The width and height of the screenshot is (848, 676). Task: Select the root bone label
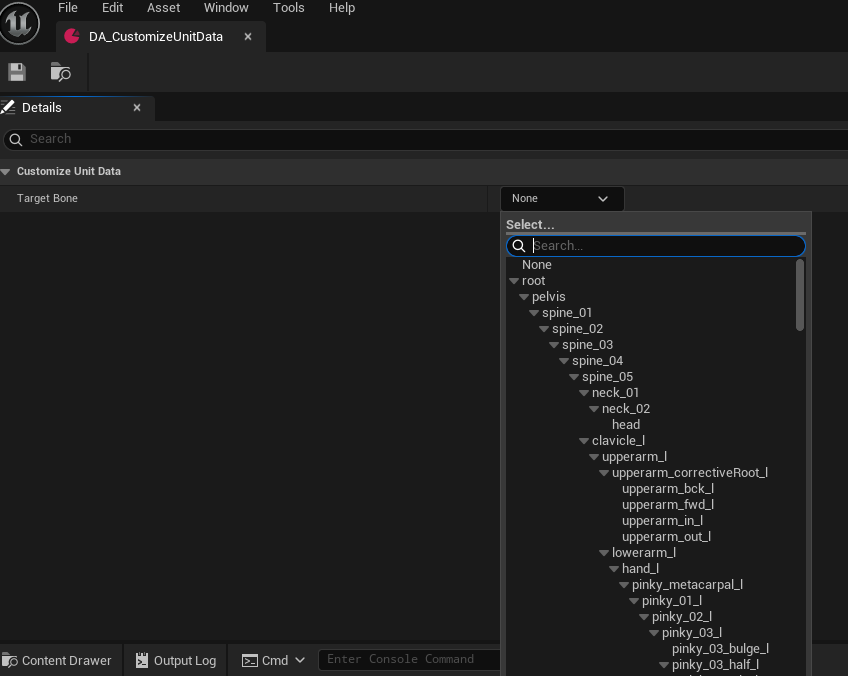pyautogui.click(x=533, y=281)
